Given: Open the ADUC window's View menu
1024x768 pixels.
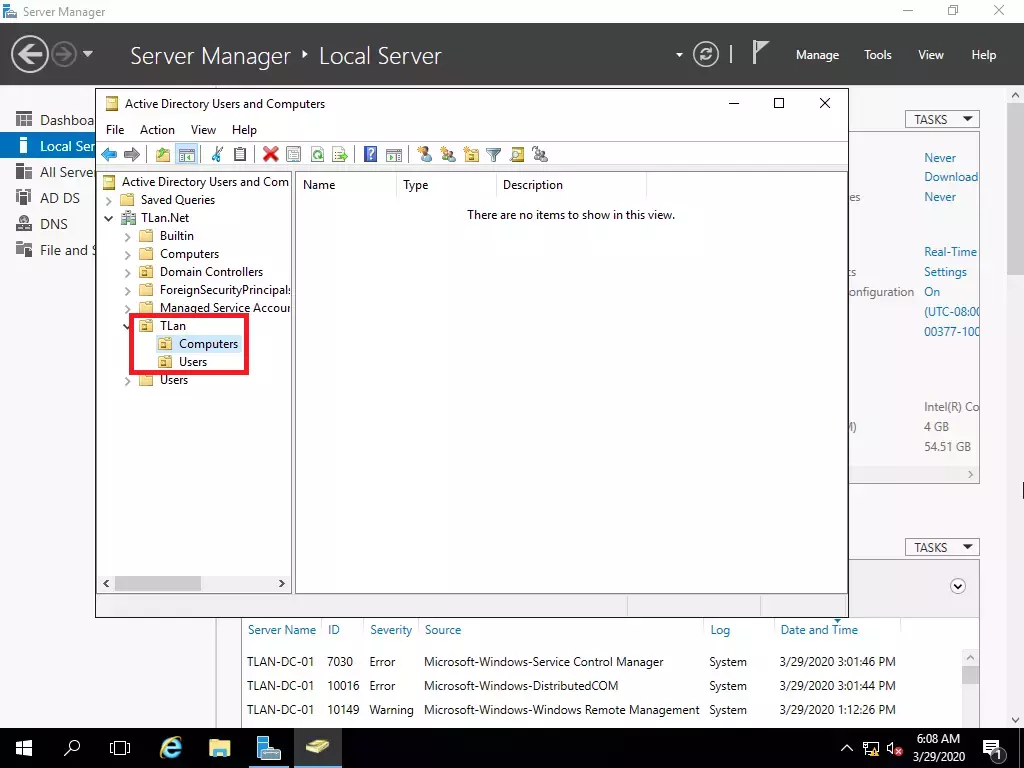Looking at the screenshot, I should point(203,129).
